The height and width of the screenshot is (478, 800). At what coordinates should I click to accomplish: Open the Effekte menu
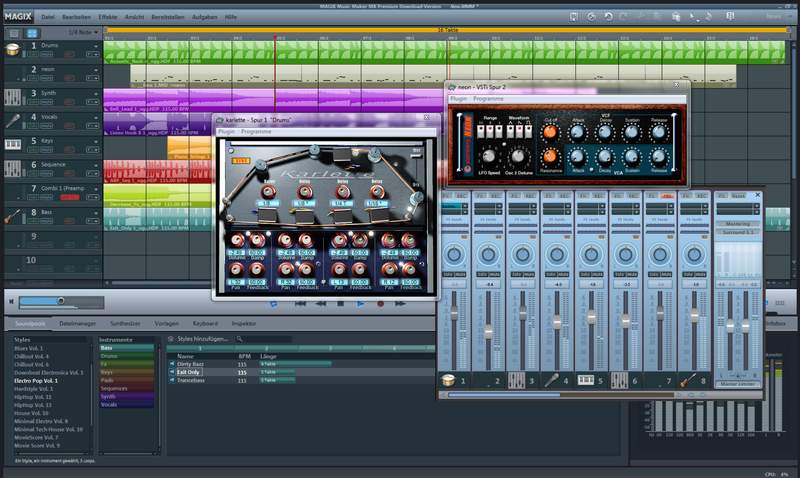coord(108,17)
